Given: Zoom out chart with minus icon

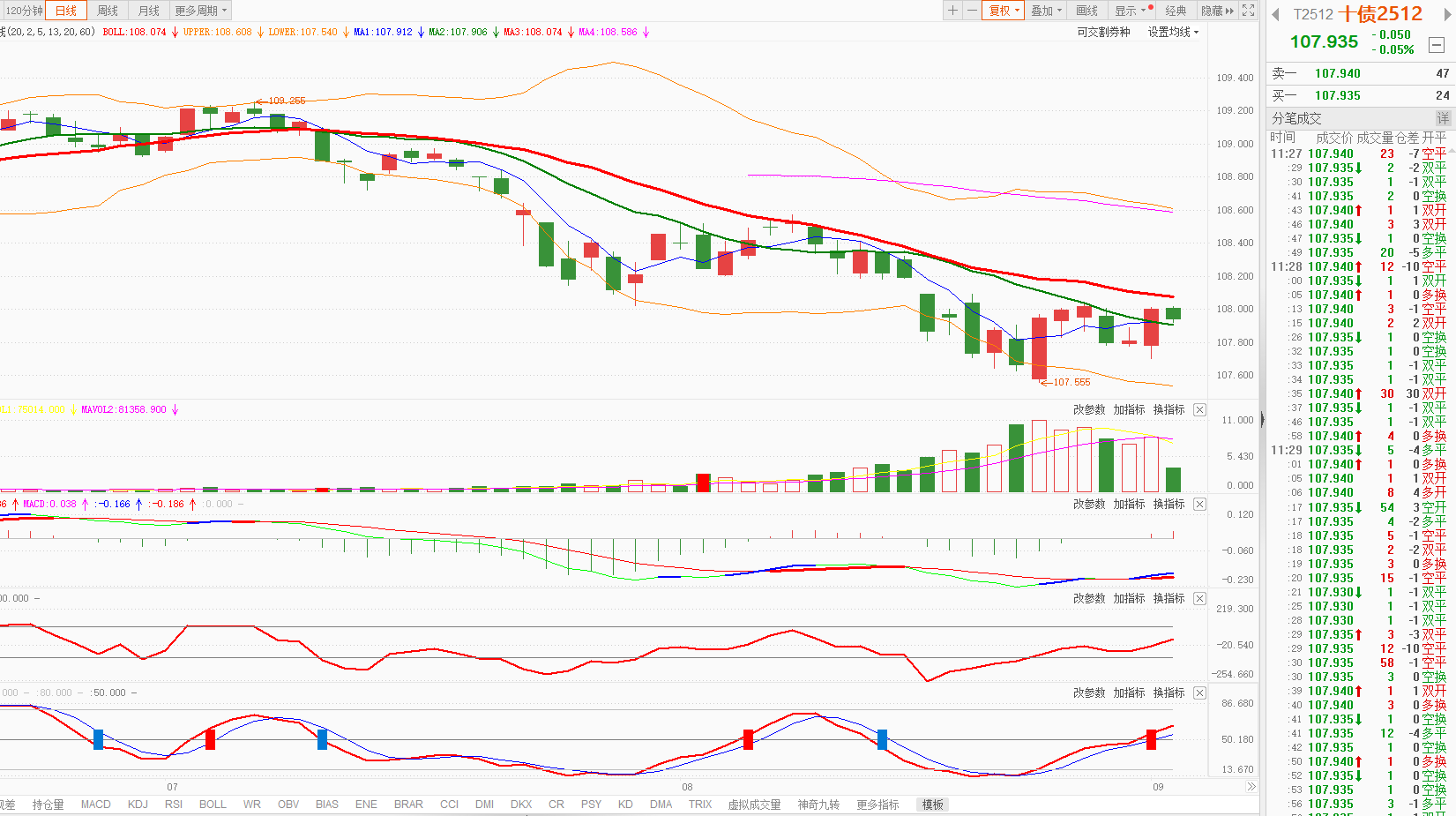Looking at the screenshot, I should (x=972, y=11).
